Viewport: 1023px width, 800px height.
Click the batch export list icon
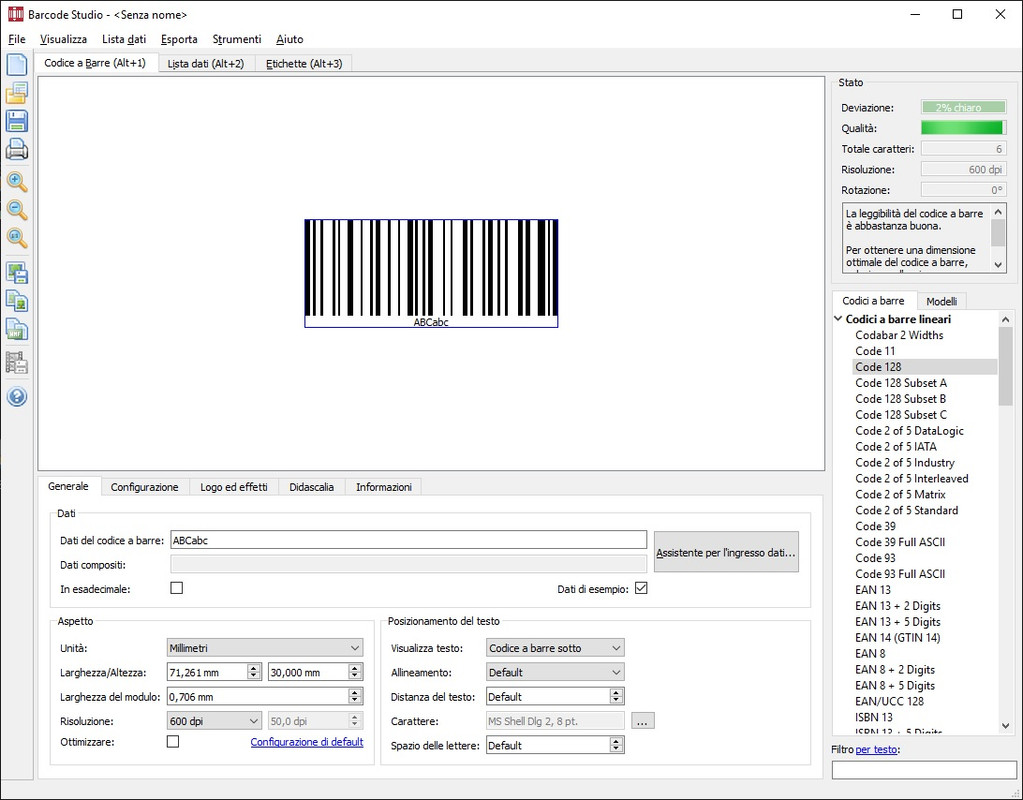pyautogui.click(x=16, y=362)
